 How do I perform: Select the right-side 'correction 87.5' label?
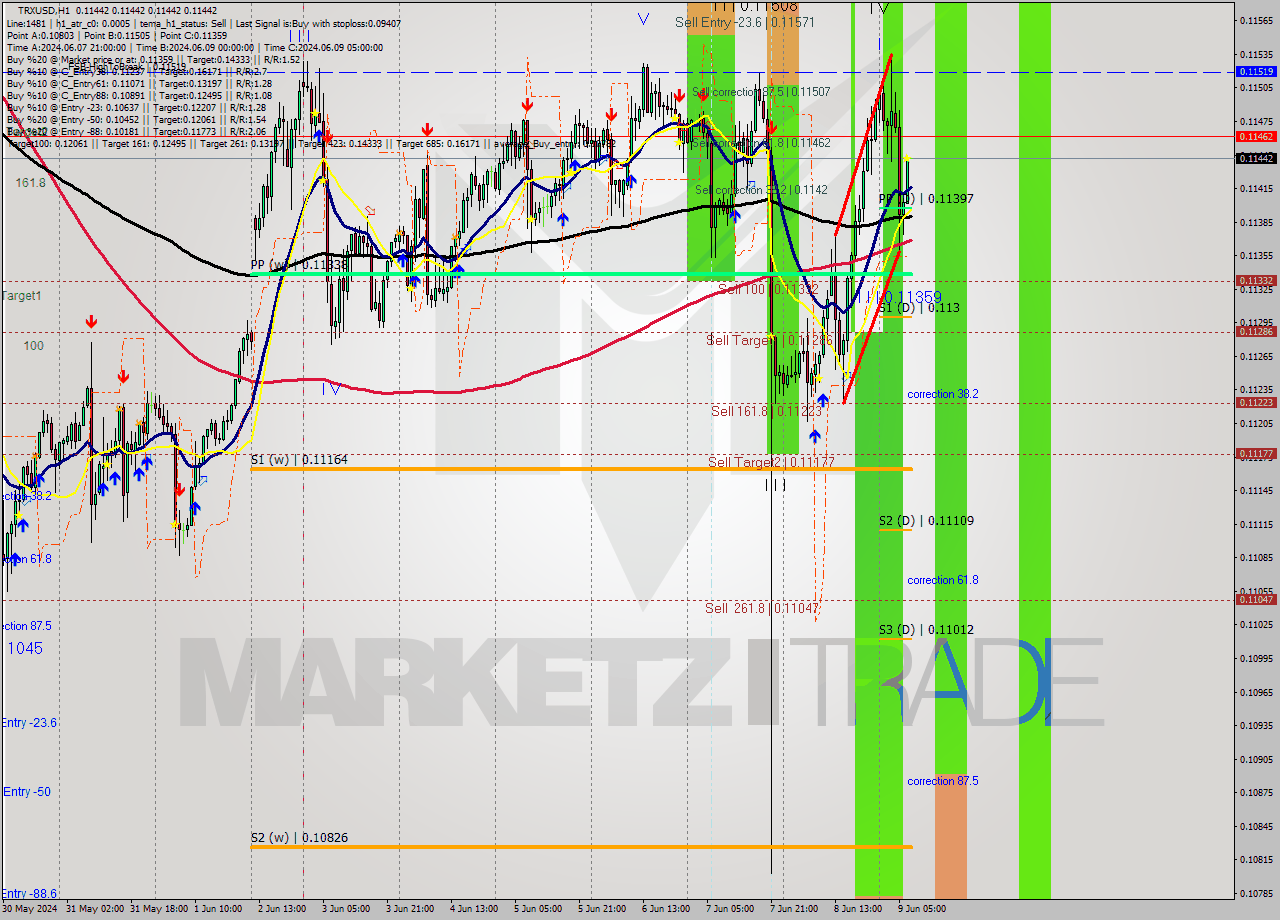943,781
